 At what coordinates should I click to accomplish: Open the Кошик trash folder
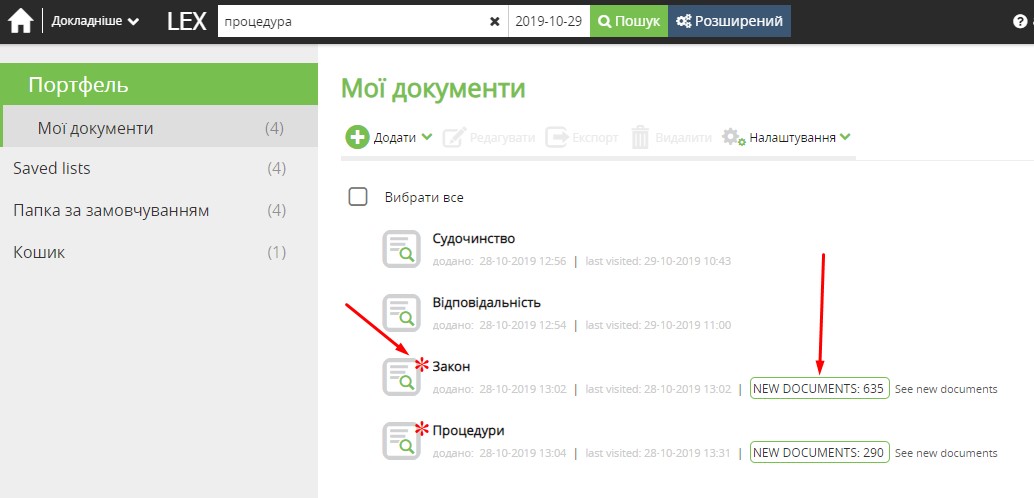(39, 252)
